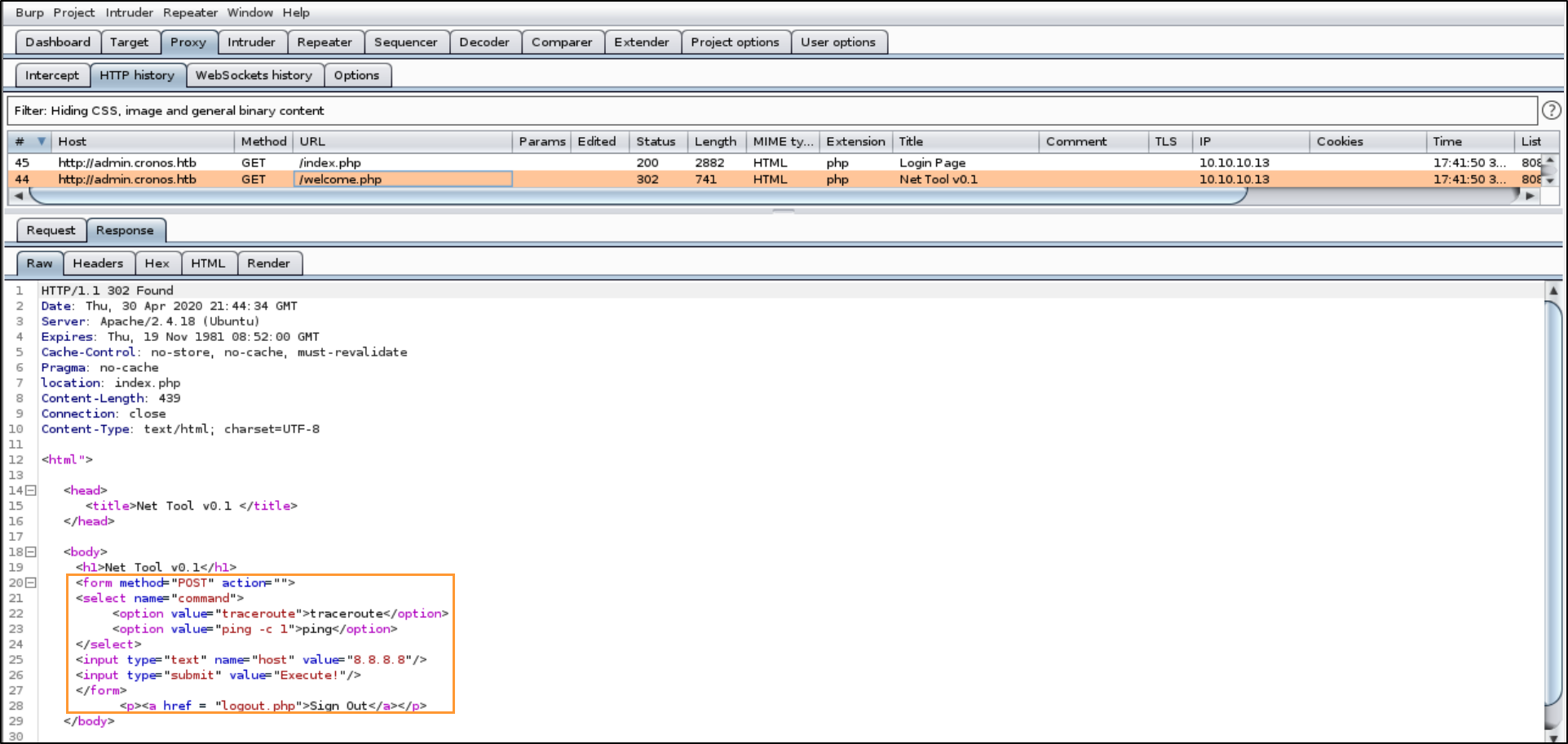The height and width of the screenshot is (744, 1568).
Task: Open the Repeater menu in menu bar
Action: [x=190, y=12]
